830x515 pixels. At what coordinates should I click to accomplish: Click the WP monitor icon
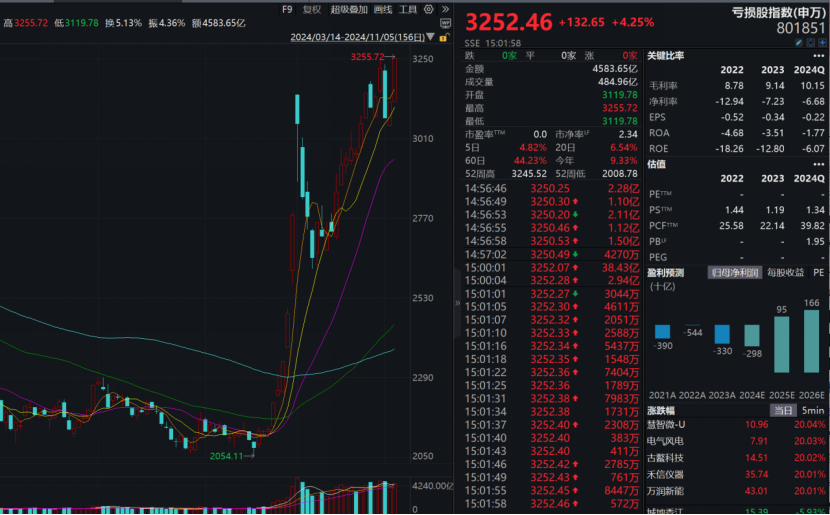pos(446,23)
